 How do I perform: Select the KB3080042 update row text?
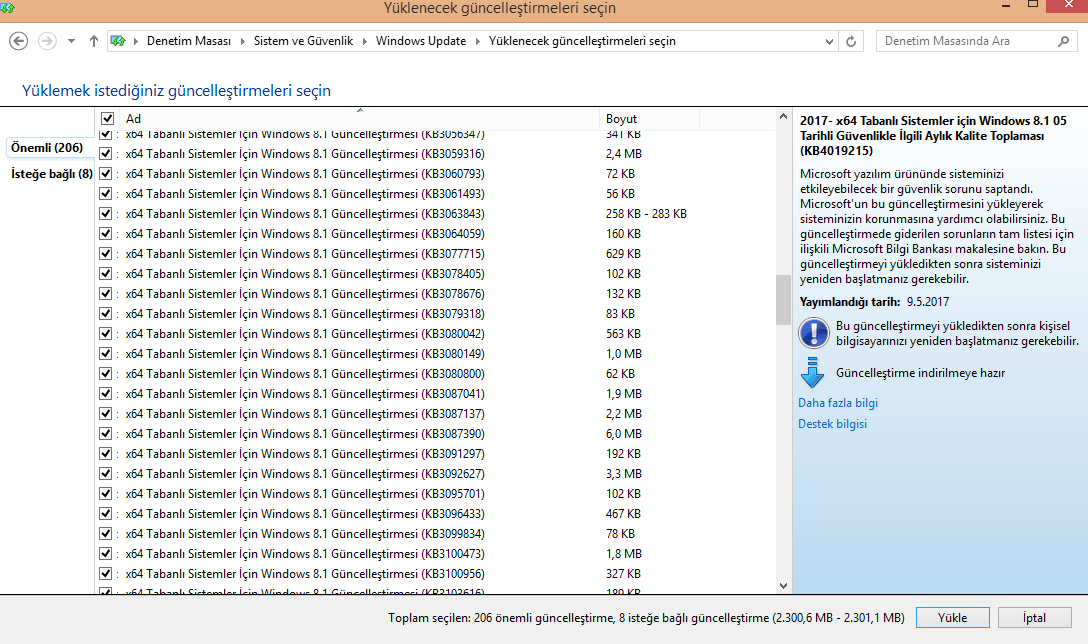(305, 334)
